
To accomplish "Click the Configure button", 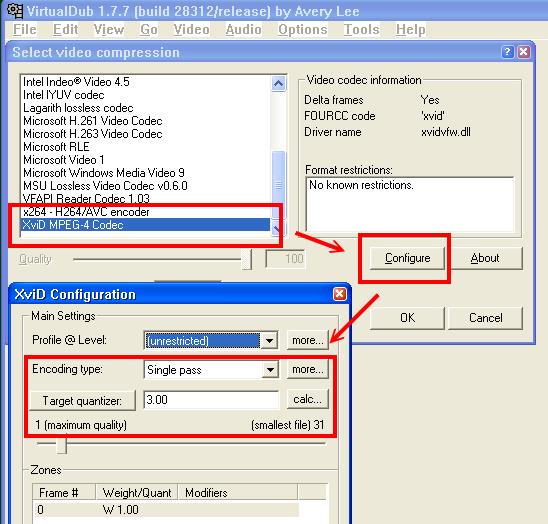I will coord(407,258).
